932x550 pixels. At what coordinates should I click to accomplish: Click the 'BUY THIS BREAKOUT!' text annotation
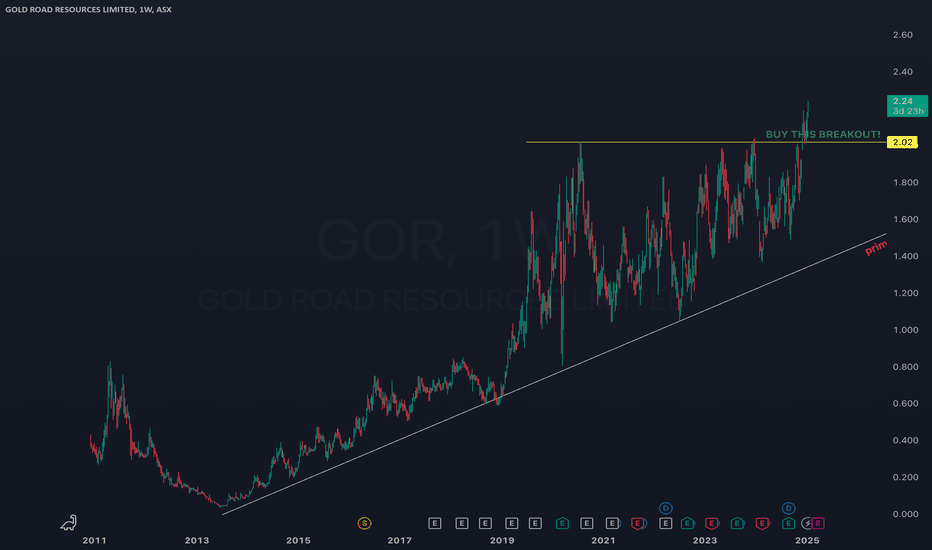pyautogui.click(x=823, y=134)
